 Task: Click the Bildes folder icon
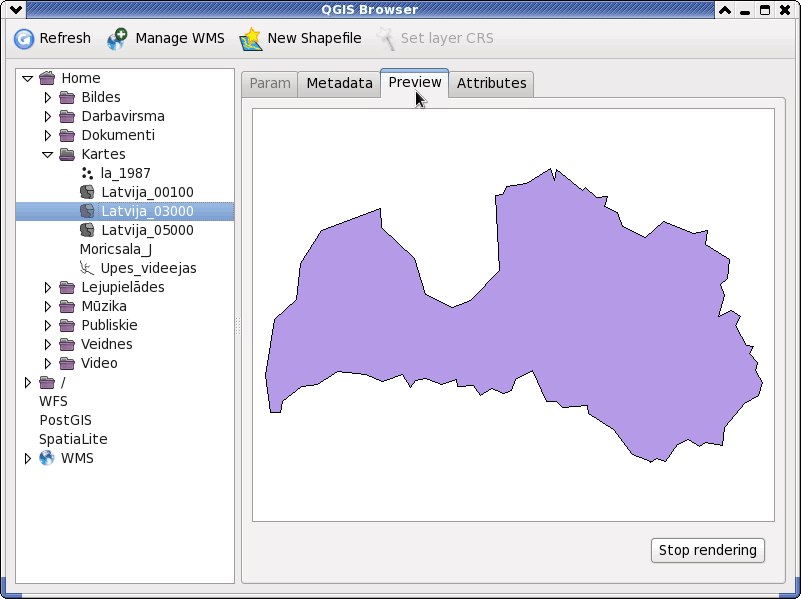point(67,97)
